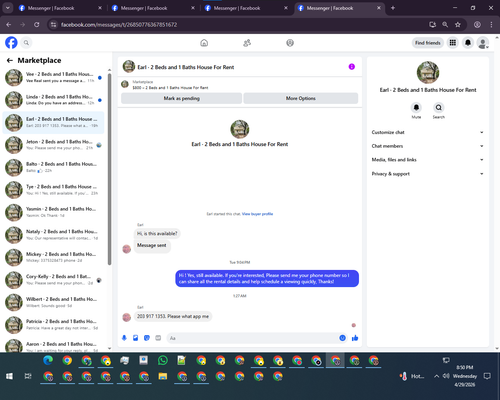500x400 pixels.
Task: Bookmark this page with star icon
Action: (458, 25)
